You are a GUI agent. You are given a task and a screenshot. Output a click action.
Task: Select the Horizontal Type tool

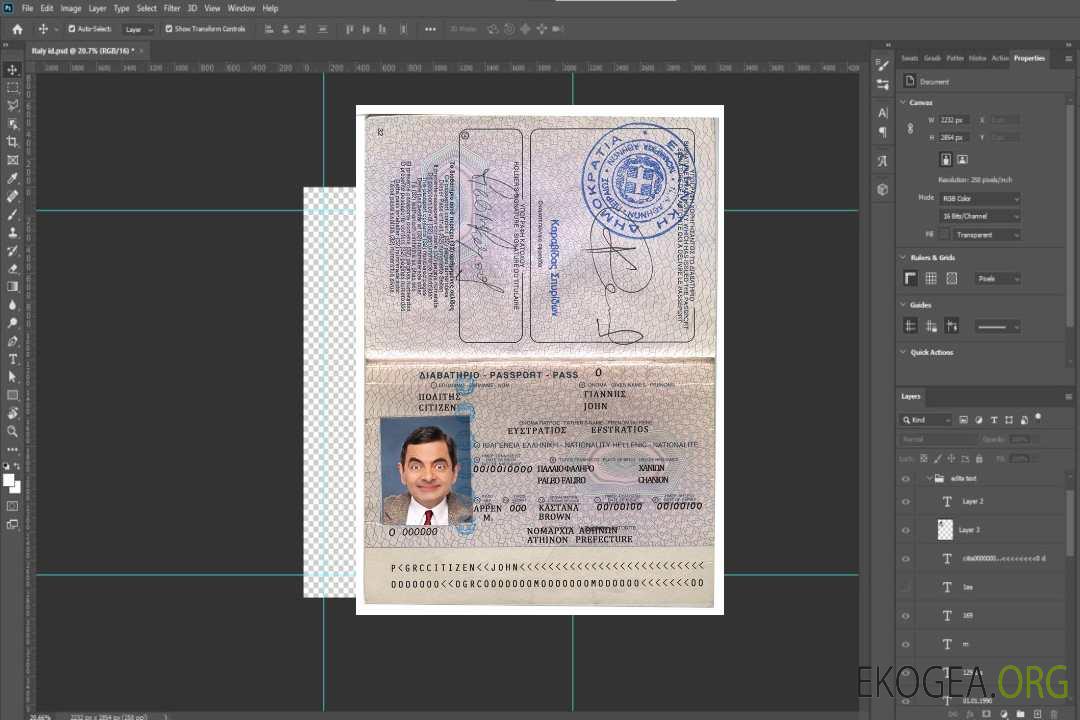tap(12, 359)
